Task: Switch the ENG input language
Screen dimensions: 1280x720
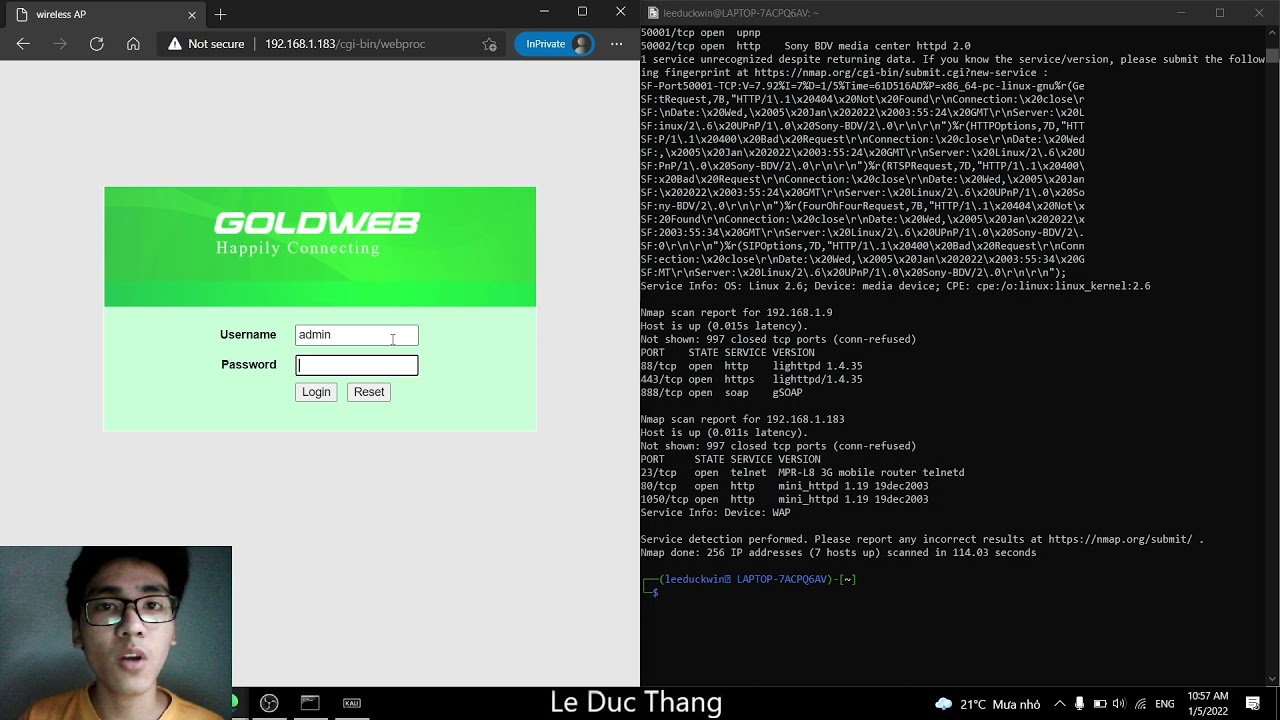Action: tap(1165, 704)
